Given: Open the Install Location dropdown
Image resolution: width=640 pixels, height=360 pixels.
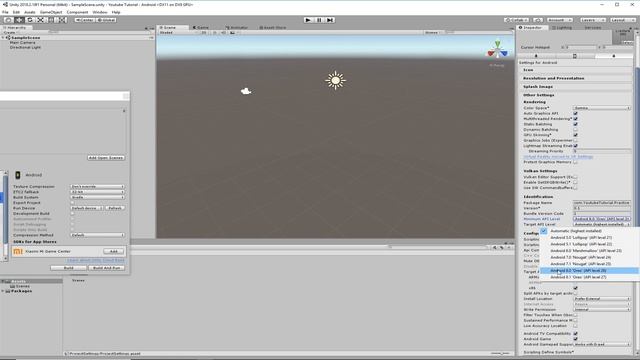Looking at the screenshot, I should 602,299.
